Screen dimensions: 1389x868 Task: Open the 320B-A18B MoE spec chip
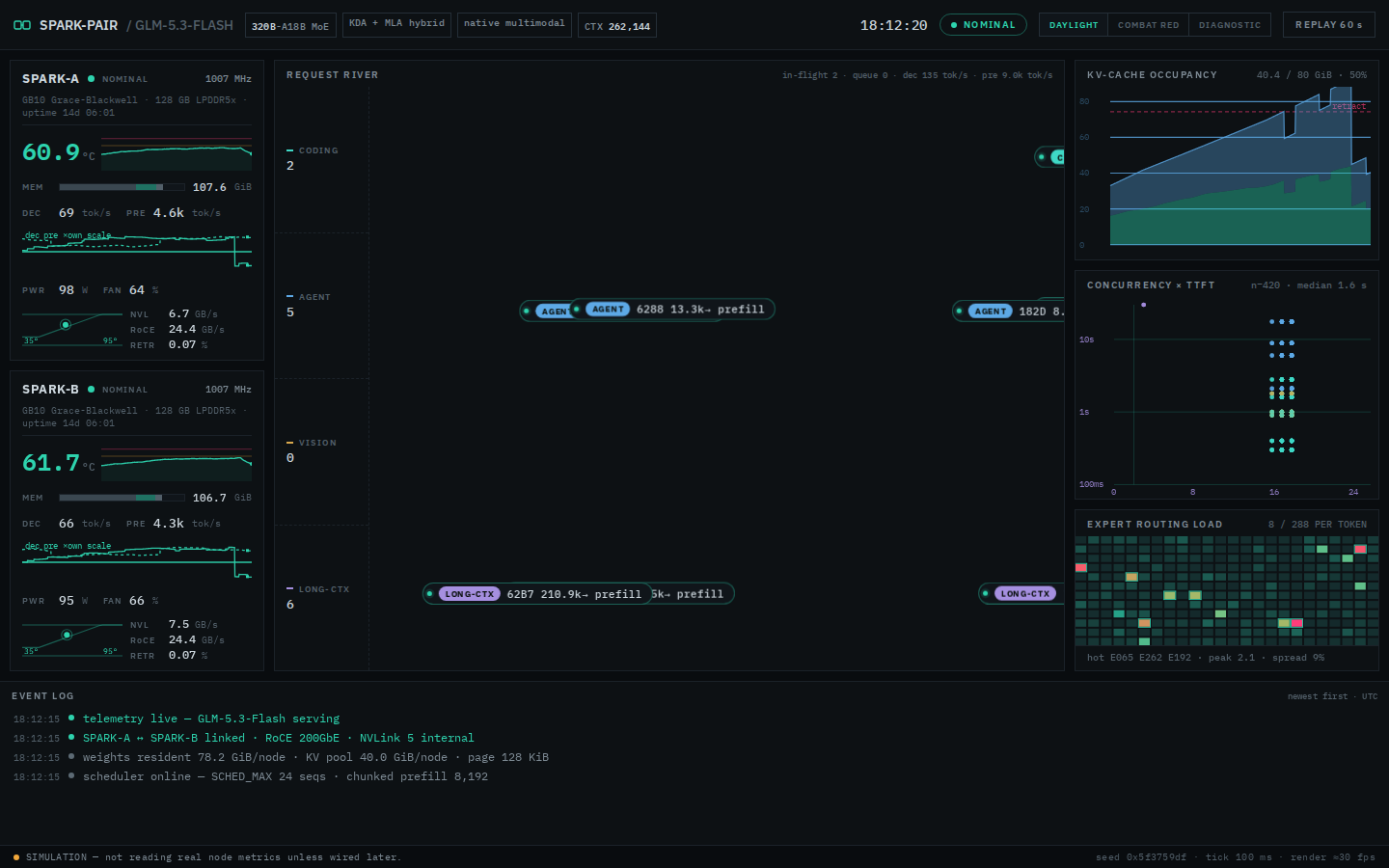tap(290, 25)
